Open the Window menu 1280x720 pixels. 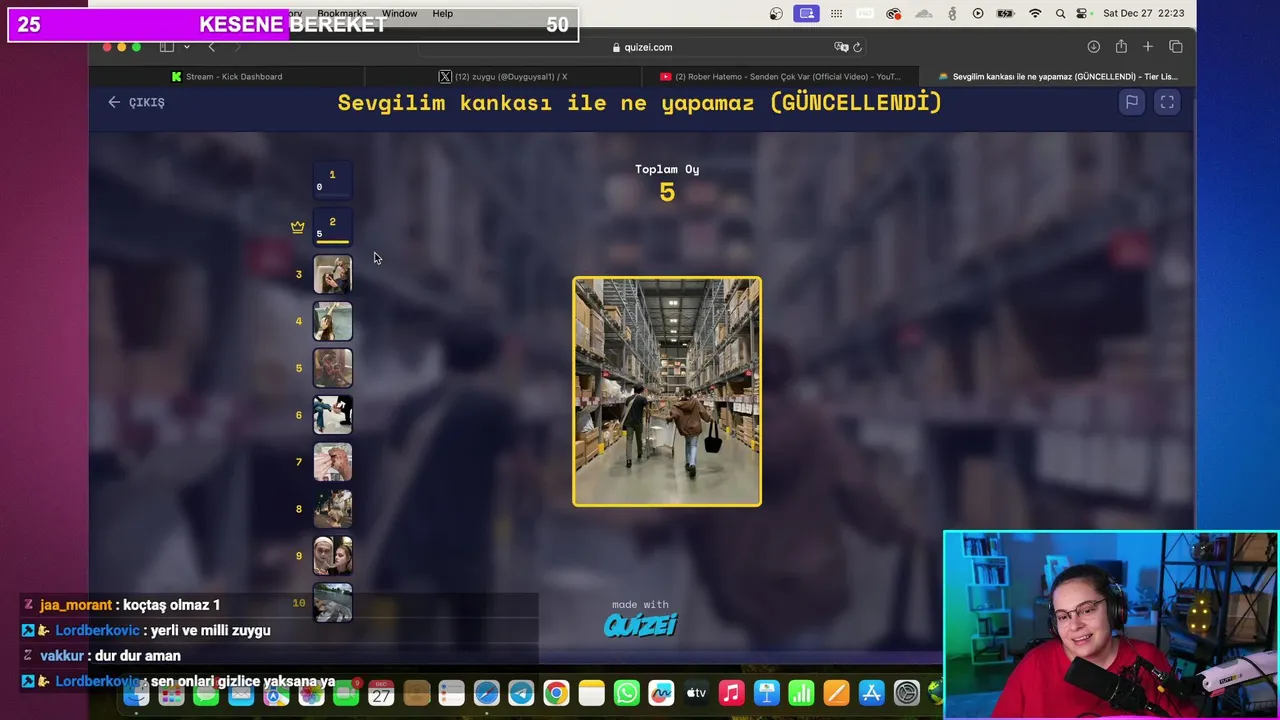(x=399, y=14)
